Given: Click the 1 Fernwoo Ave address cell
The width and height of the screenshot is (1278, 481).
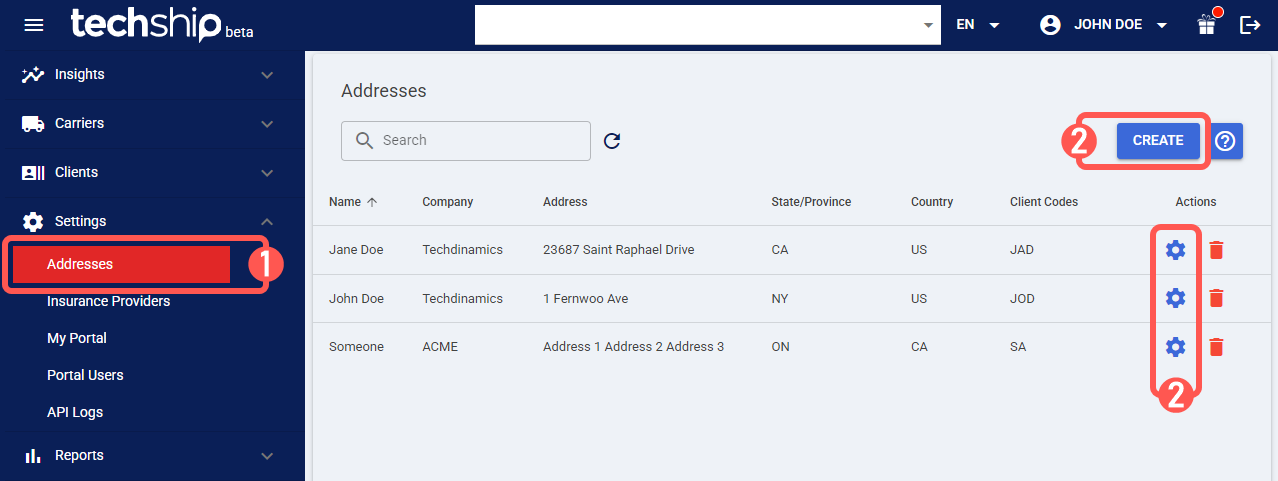Looking at the screenshot, I should point(586,298).
